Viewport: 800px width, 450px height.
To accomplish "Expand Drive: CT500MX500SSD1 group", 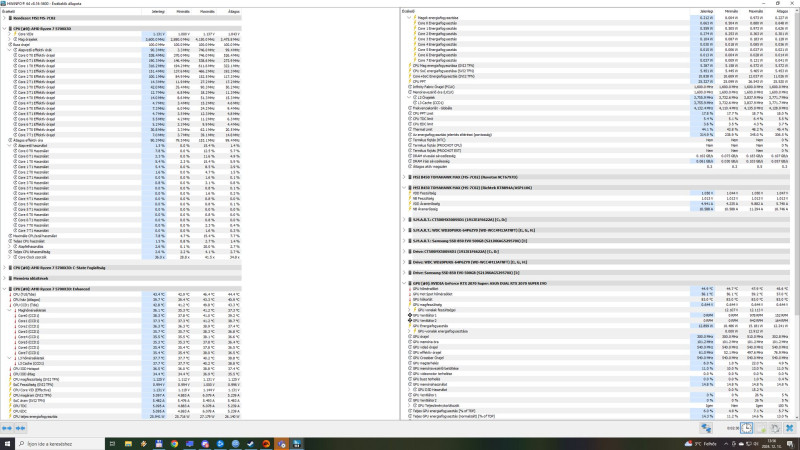I will pyautogui.click(x=404, y=252).
